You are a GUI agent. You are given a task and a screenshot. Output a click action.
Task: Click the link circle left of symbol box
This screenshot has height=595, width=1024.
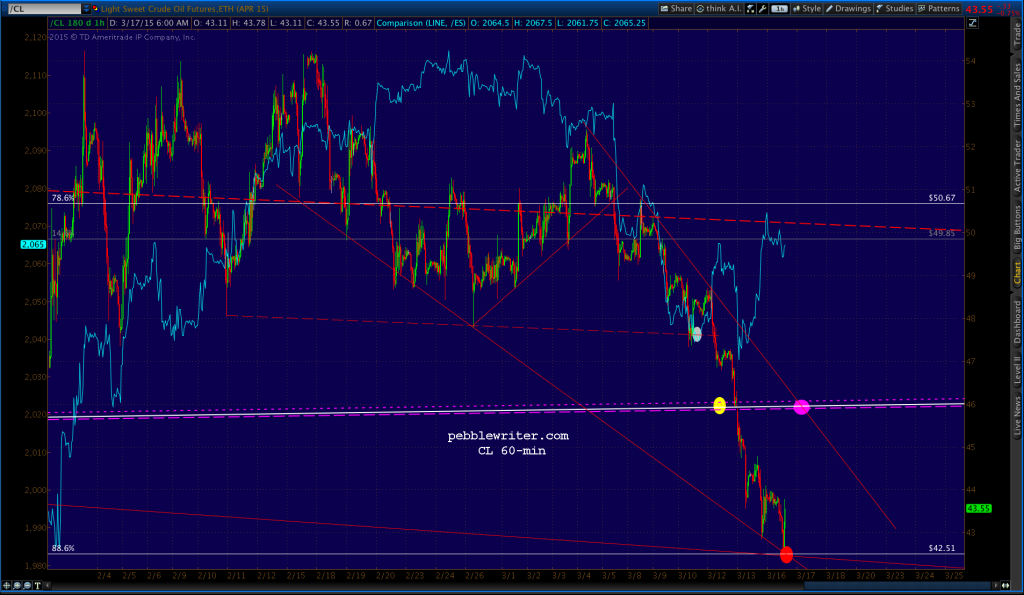click(4, 8)
